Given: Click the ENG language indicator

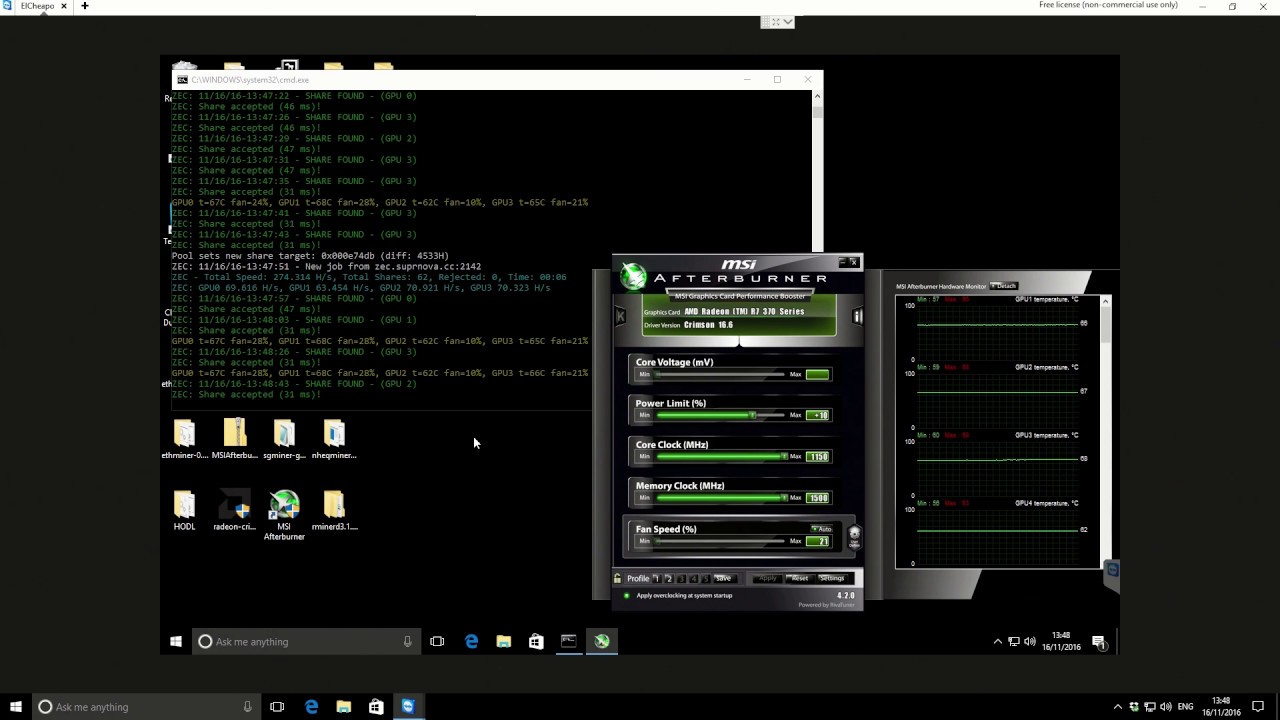Looking at the screenshot, I should coord(1185,707).
